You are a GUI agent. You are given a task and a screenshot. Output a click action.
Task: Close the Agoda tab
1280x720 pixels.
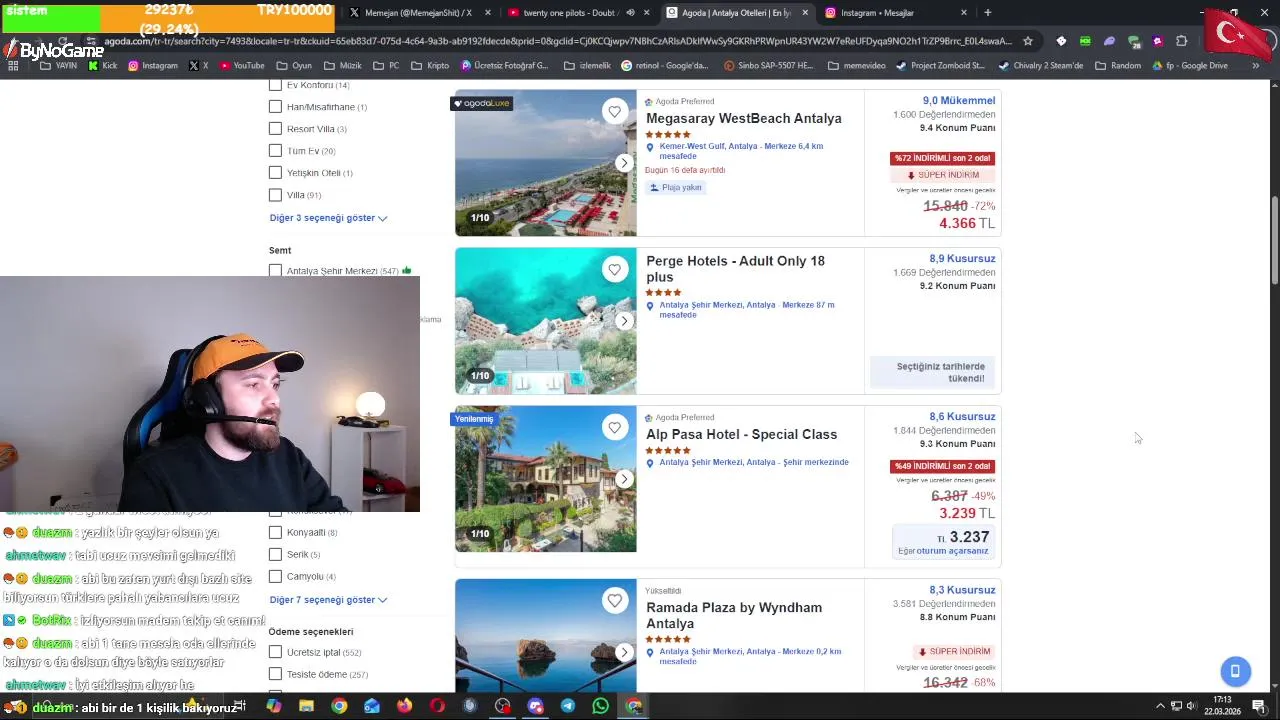point(805,13)
